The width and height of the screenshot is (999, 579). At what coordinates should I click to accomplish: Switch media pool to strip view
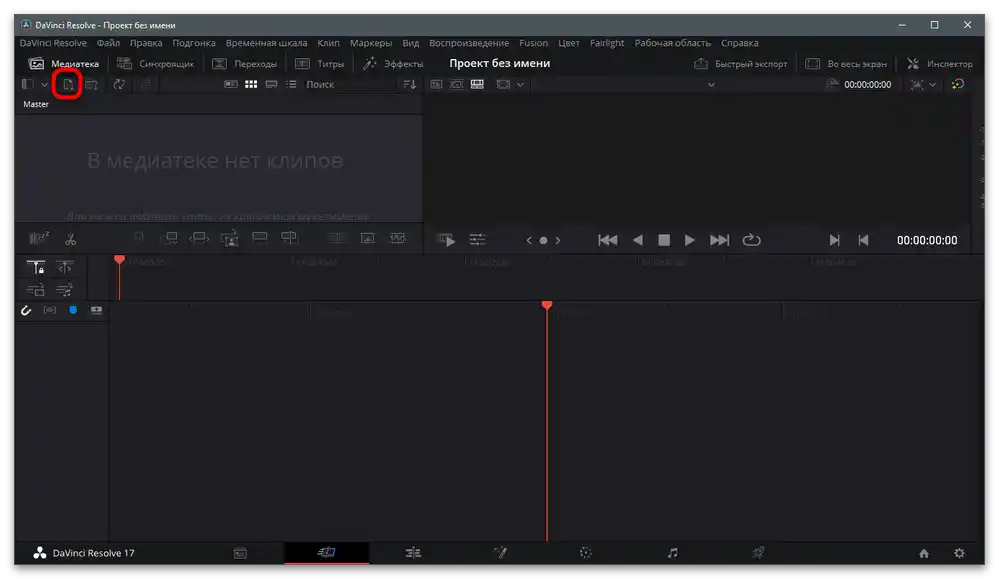click(271, 84)
